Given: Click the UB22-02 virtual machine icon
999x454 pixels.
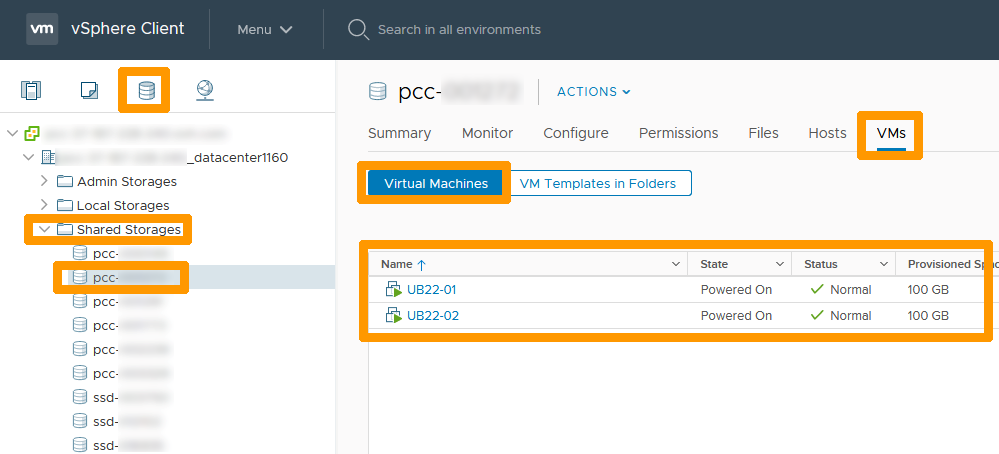Looking at the screenshot, I should [x=393, y=316].
